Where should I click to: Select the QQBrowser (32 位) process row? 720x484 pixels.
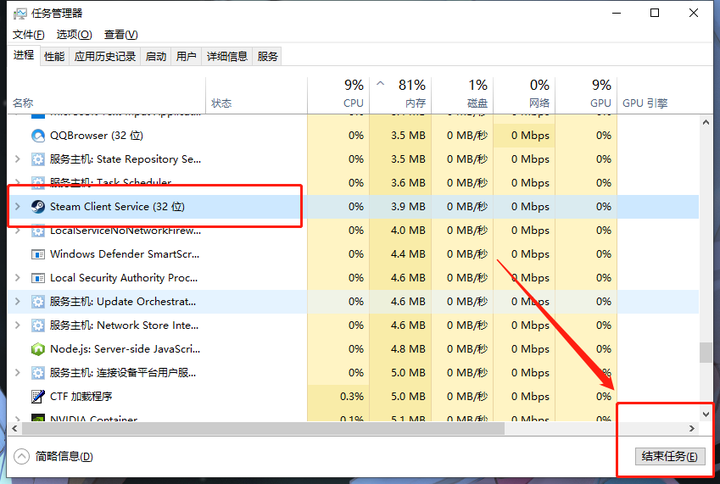point(354,135)
